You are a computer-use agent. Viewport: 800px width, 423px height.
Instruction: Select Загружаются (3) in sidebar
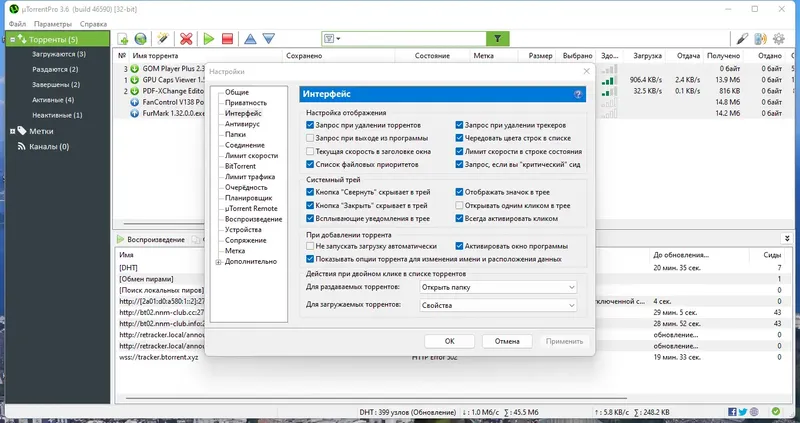[x=59, y=54]
